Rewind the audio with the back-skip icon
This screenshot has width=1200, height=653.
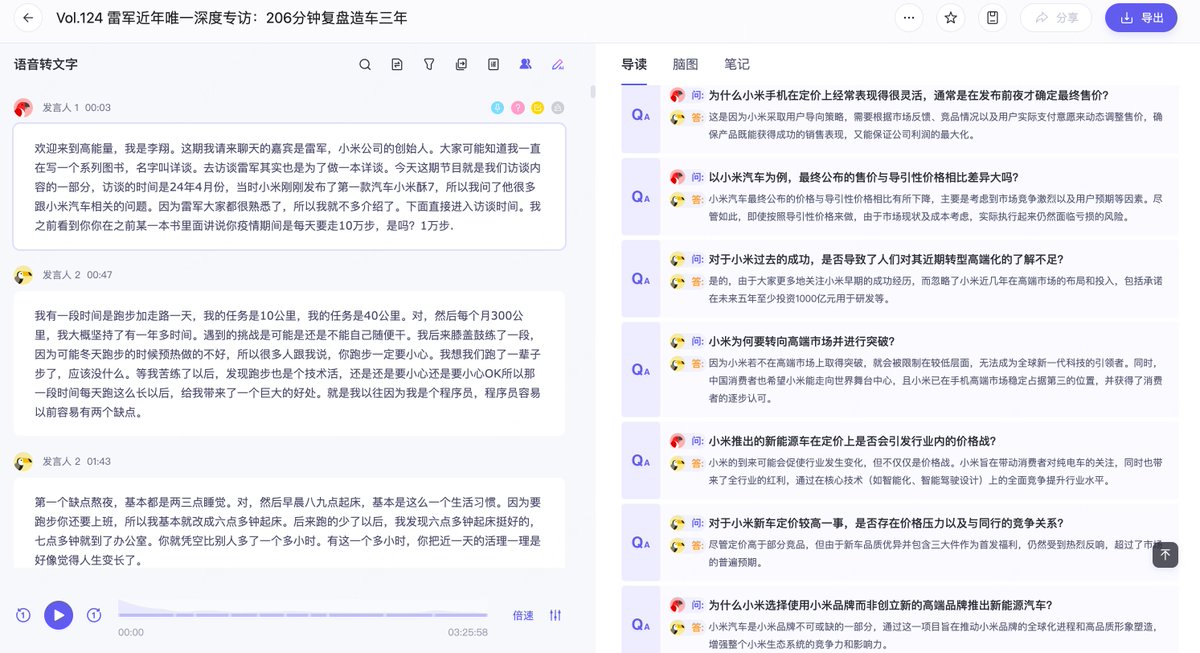23,615
